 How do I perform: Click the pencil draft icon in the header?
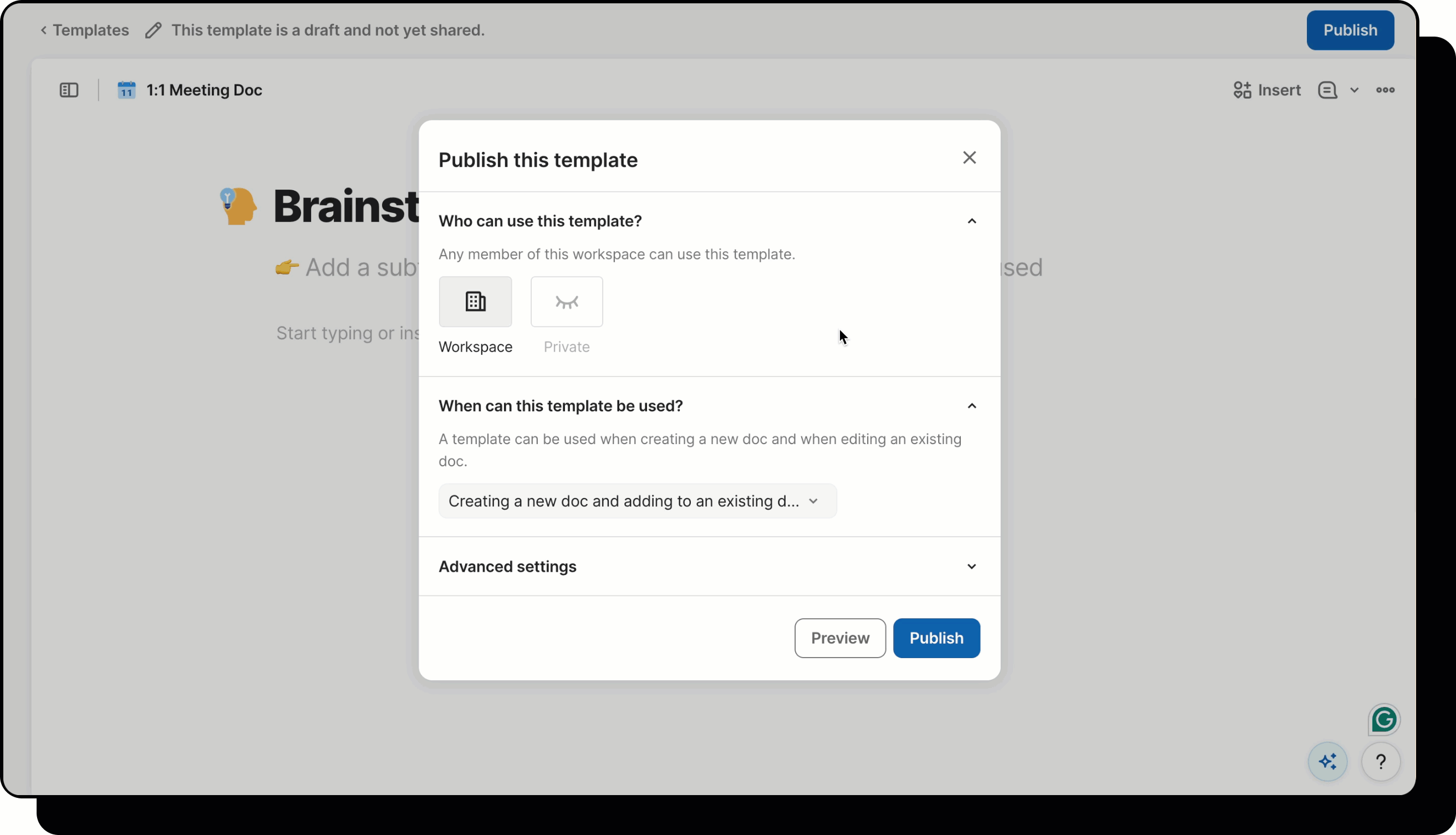tap(152, 30)
